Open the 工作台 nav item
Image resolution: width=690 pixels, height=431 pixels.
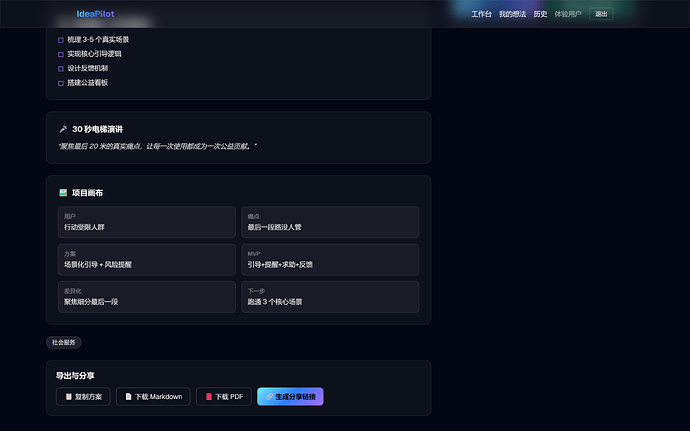(x=481, y=14)
